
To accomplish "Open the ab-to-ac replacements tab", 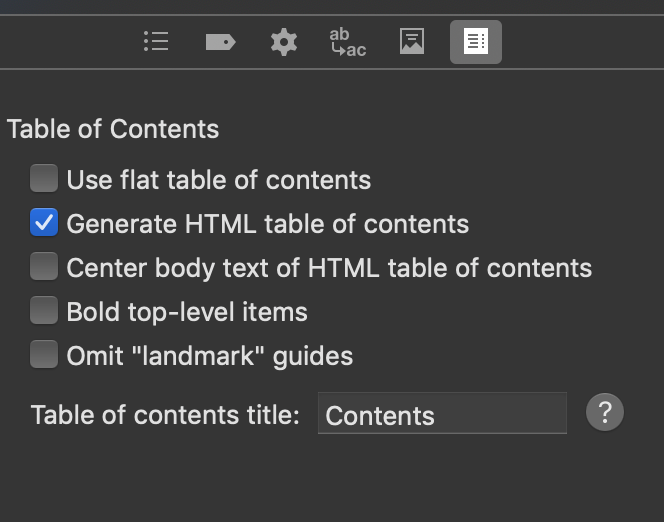I will tap(347, 41).
